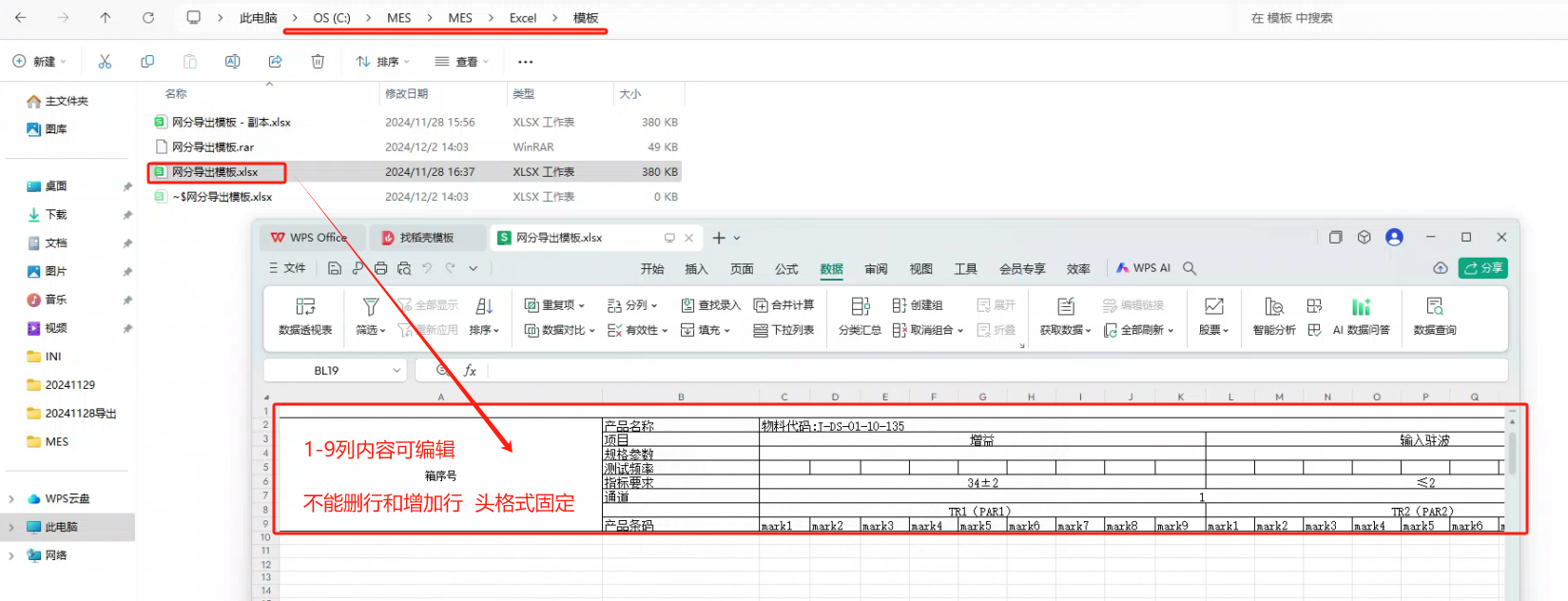Expand the 此电脑 tree node
Viewport: 1568px width, 601px height.
coord(11,527)
